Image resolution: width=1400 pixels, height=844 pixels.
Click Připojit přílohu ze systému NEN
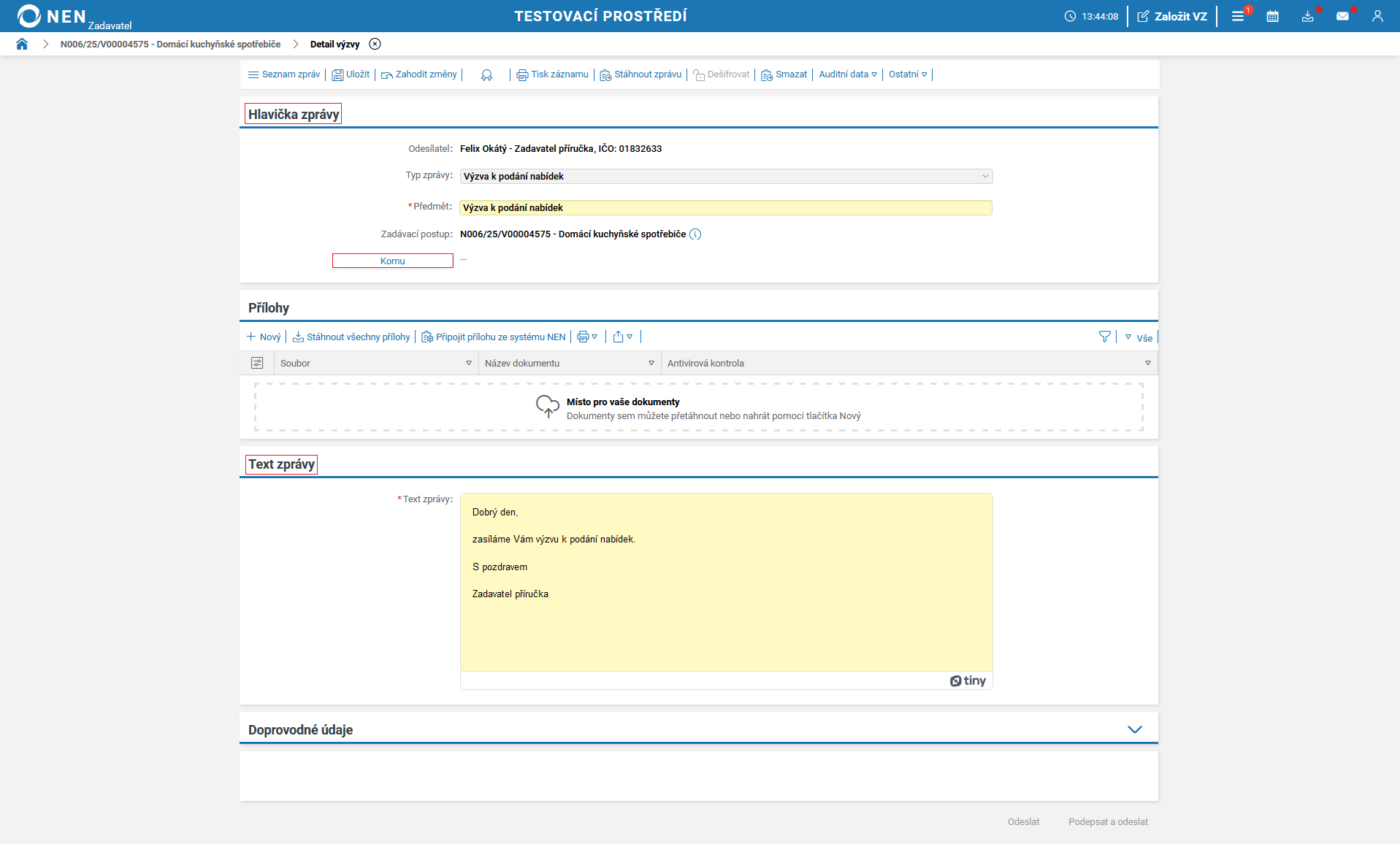(494, 337)
